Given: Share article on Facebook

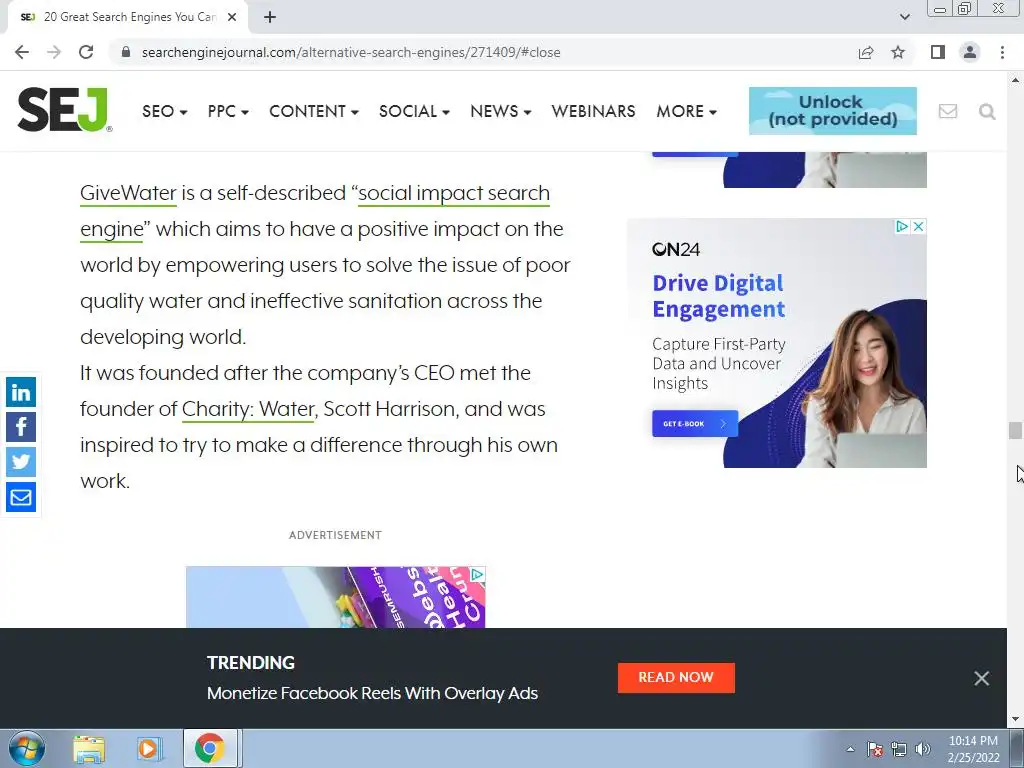Looking at the screenshot, I should [21, 427].
